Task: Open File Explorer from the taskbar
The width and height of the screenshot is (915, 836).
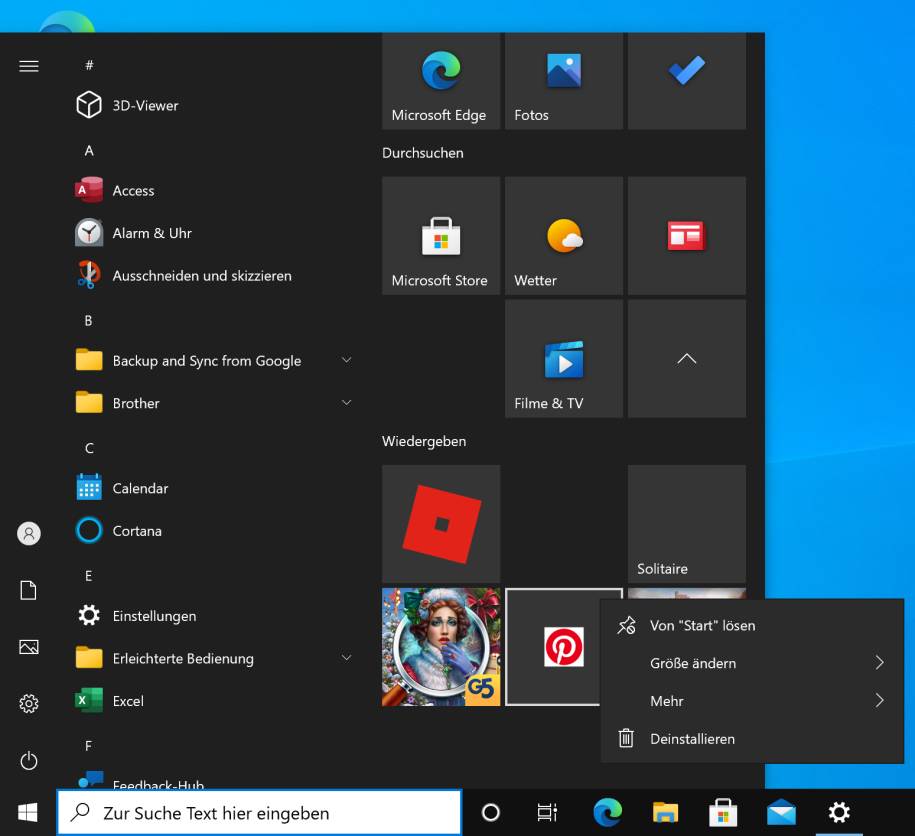Action: (665, 813)
